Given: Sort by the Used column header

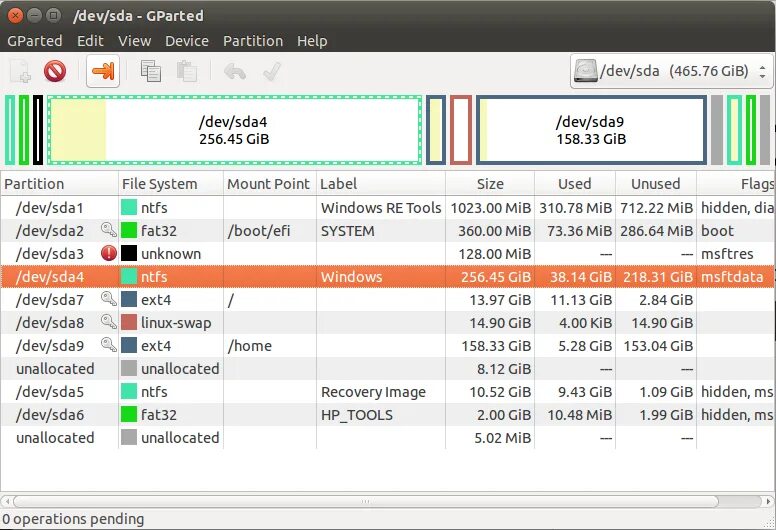Looking at the screenshot, I should (x=575, y=184).
